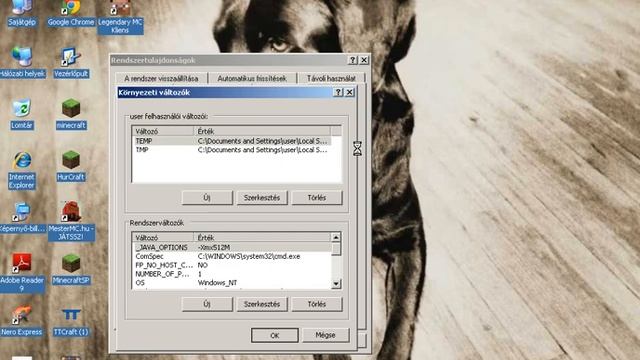
Task: Click Új button under user variables
Action: [x=207, y=198]
